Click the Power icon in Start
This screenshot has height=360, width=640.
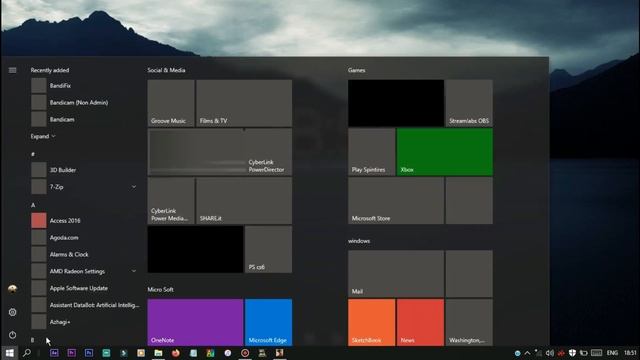(x=13, y=335)
